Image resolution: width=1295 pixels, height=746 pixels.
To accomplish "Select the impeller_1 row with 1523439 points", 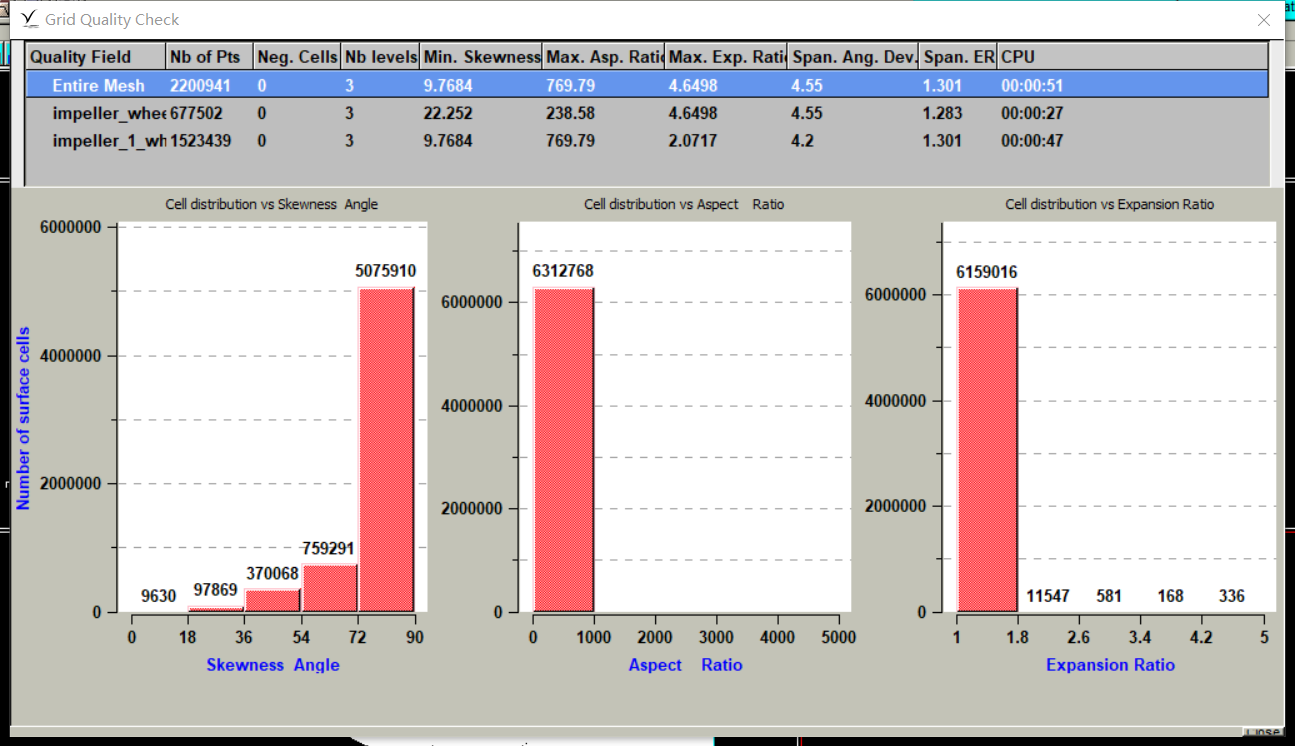I will 108,141.
